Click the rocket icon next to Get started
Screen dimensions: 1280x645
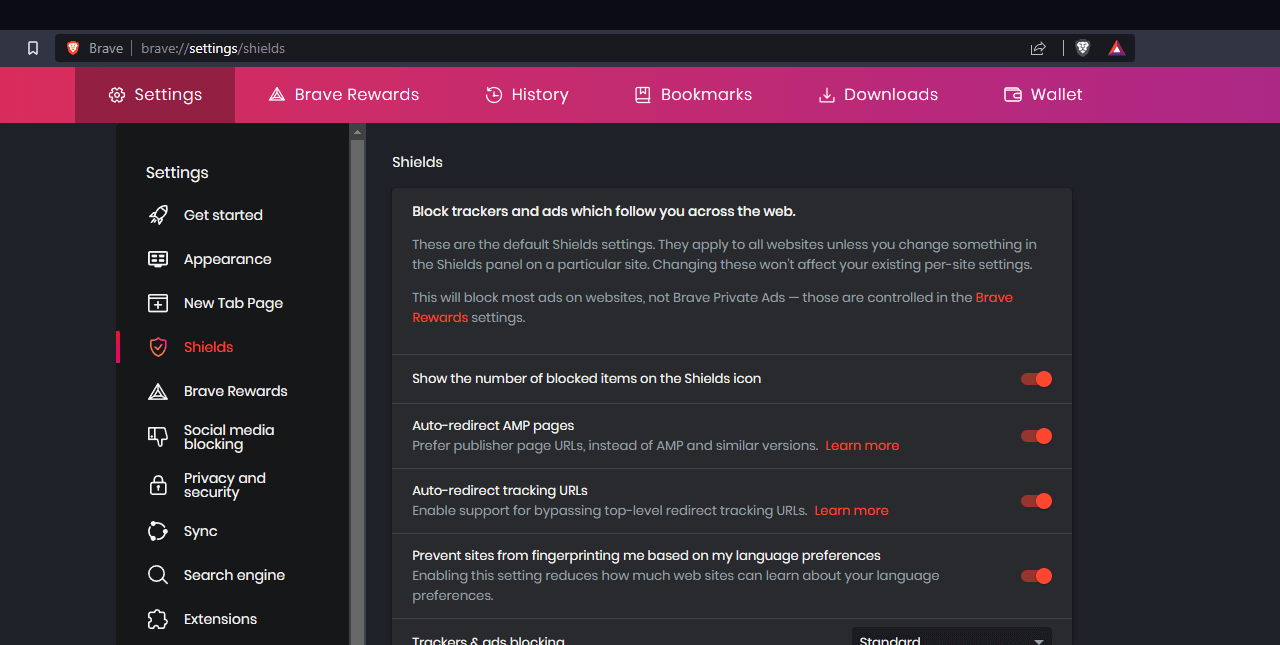(x=158, y=215)
